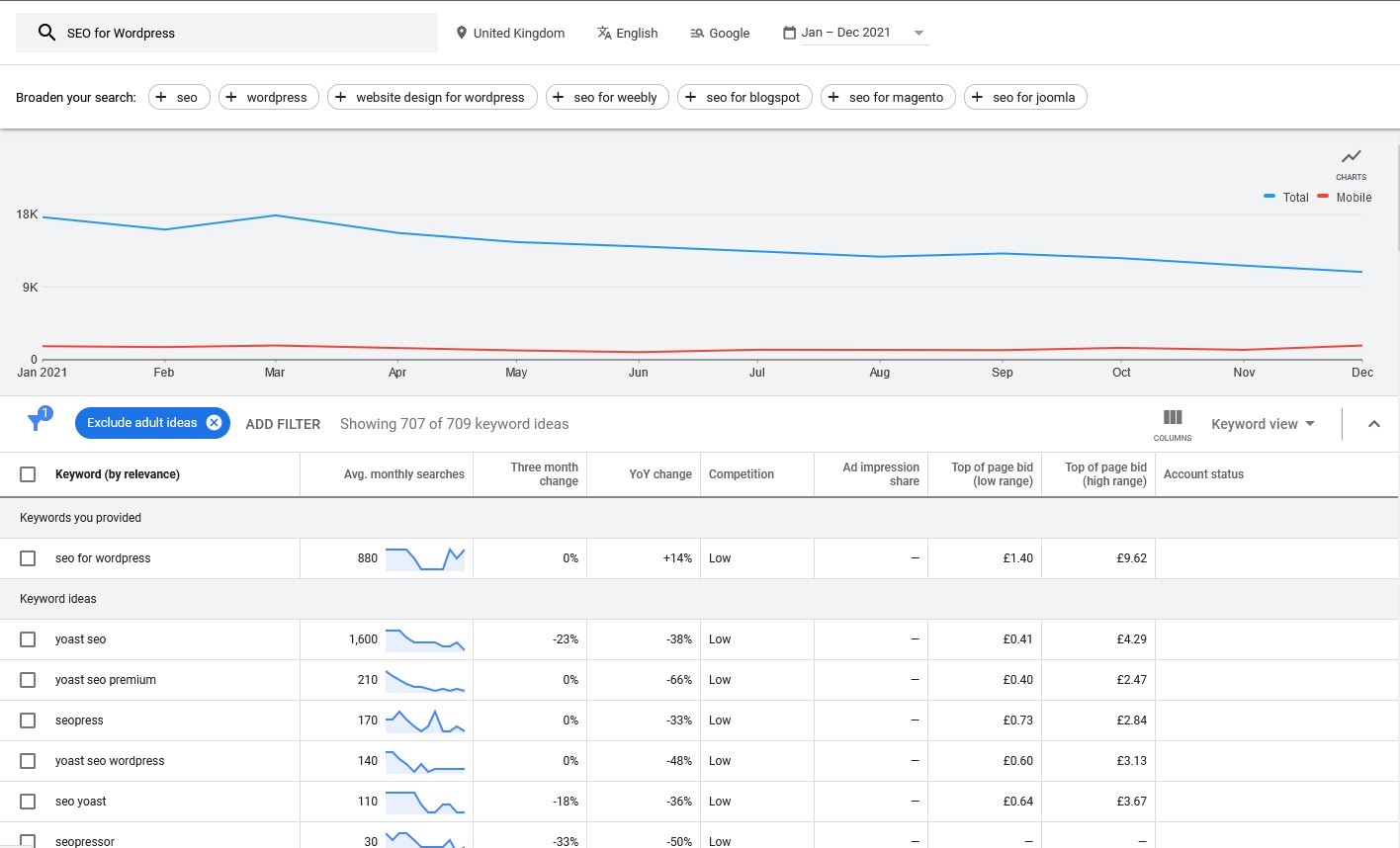This screenshot has width=1400, height=848.
Task: Check the seo yoast row
Action: (28, 802)
